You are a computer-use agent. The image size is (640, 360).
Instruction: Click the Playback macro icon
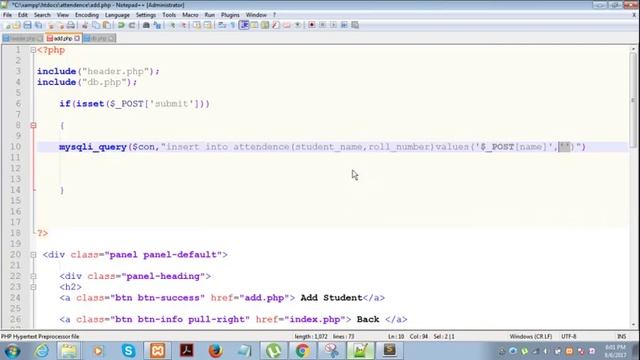tap(333, 25)
